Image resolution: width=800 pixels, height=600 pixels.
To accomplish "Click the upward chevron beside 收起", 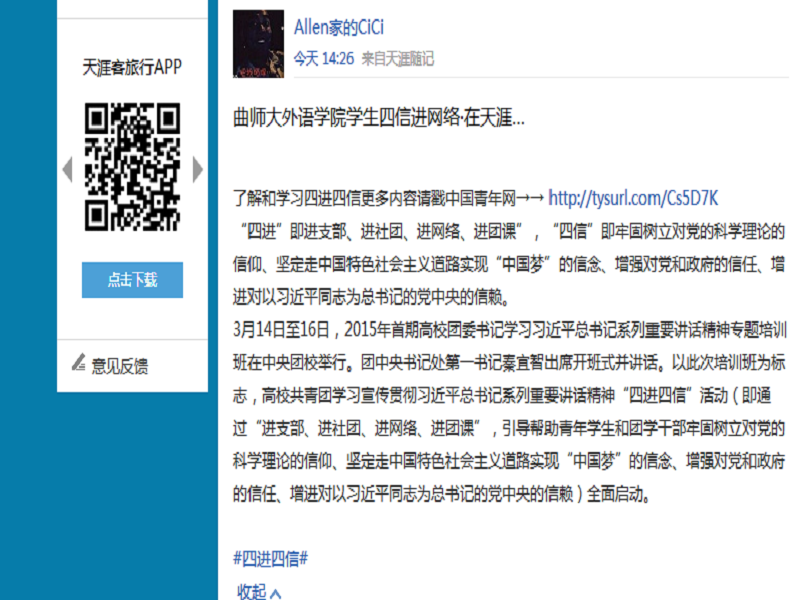I will (276, 593).
